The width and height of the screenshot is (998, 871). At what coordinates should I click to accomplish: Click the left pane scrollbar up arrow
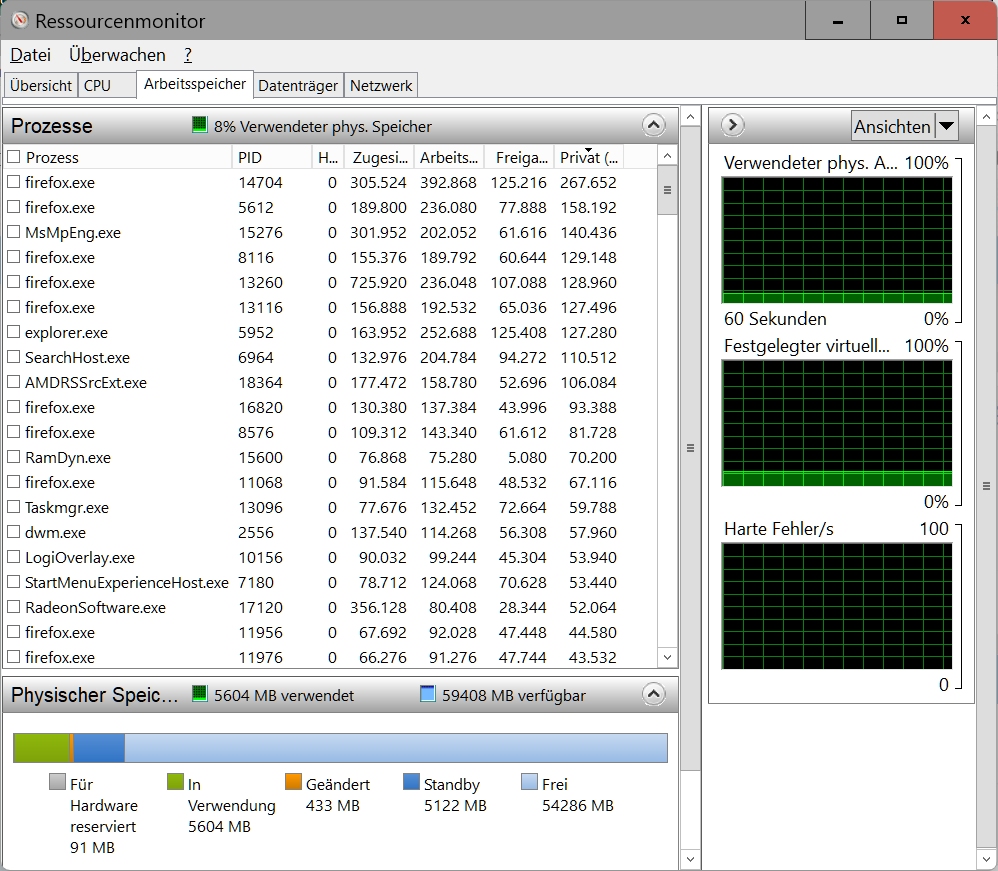point(690,118)
